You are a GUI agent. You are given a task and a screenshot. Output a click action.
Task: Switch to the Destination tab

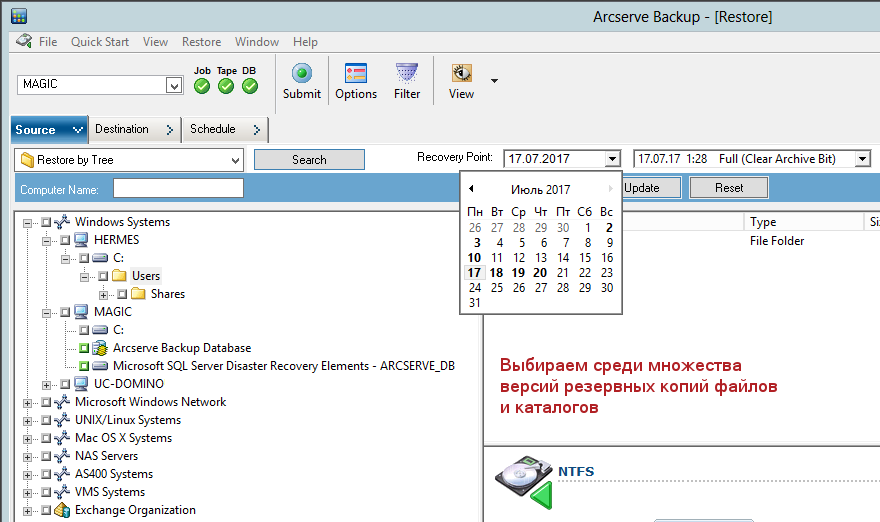click(135, 129)
